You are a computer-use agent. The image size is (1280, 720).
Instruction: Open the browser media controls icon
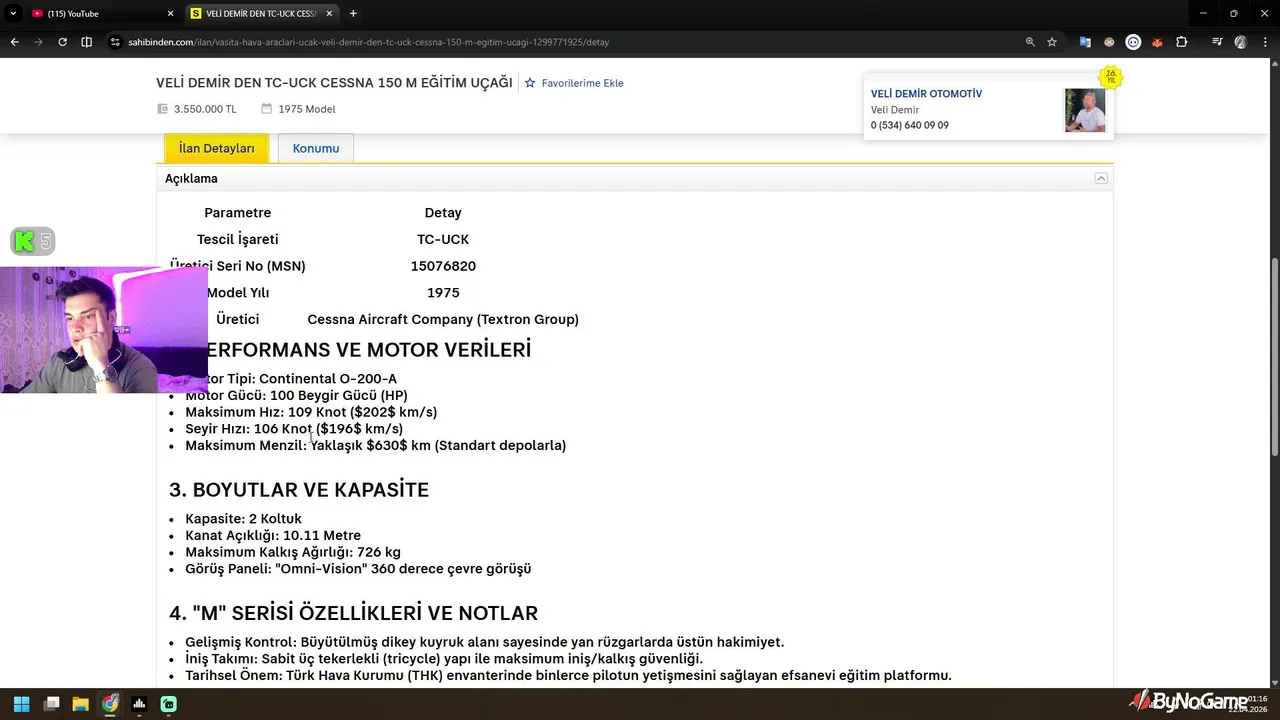pyautogui.click(x=1217, y=42)
